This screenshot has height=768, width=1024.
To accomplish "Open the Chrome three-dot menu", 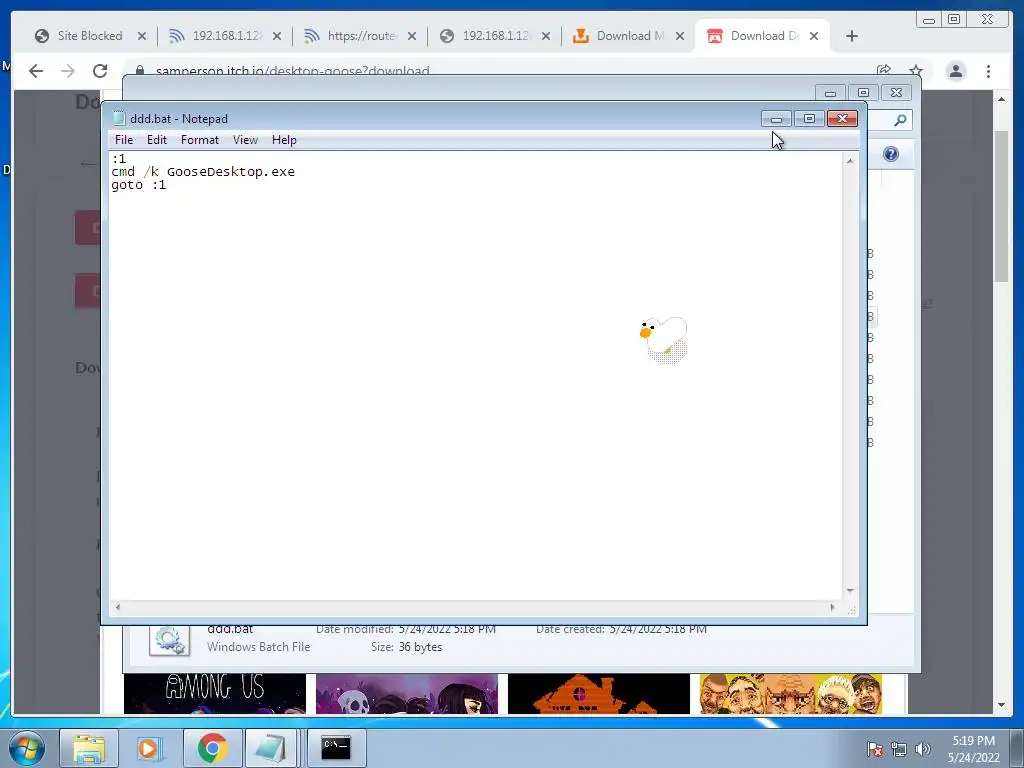I will [988, 71].
